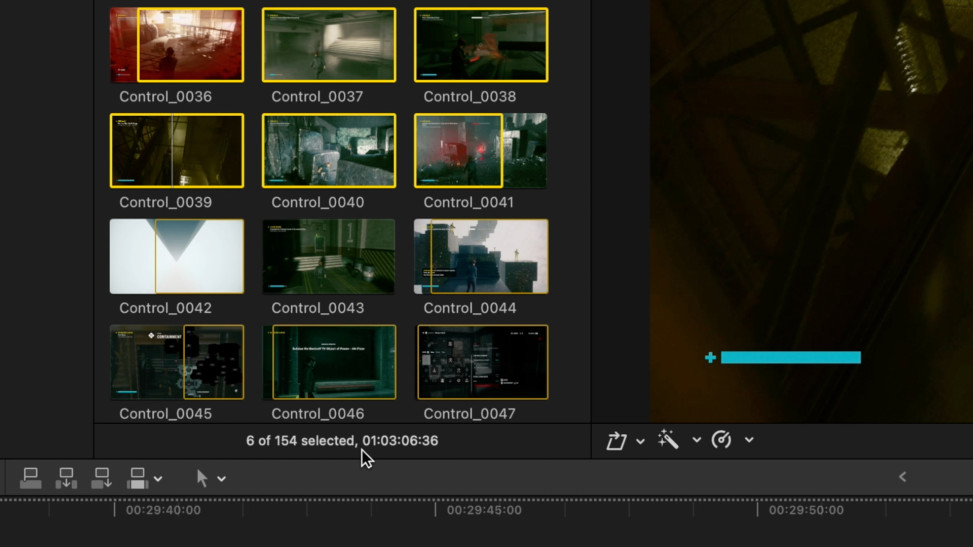
Task: Overwrite storyline with the selected clip
Action: tap(137, 478)
